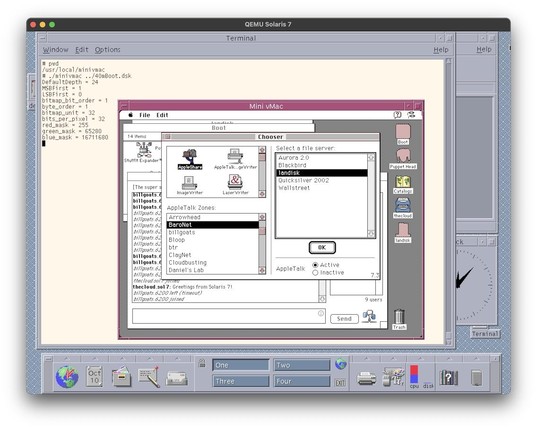
Task: Open the Help Manager bookshelf icon in CDE panel
Action: [449, 378]
